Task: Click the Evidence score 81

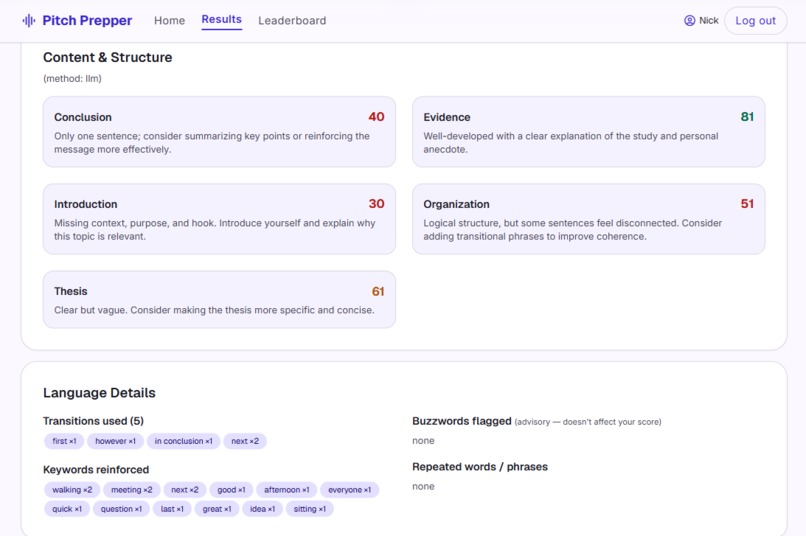Action: point(747,117)
